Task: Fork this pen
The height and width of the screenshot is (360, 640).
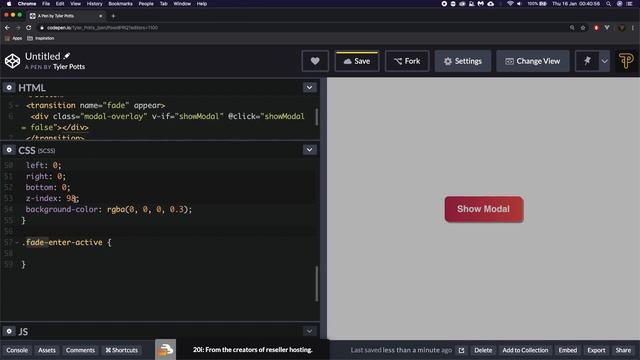Action: coord(407,61)
